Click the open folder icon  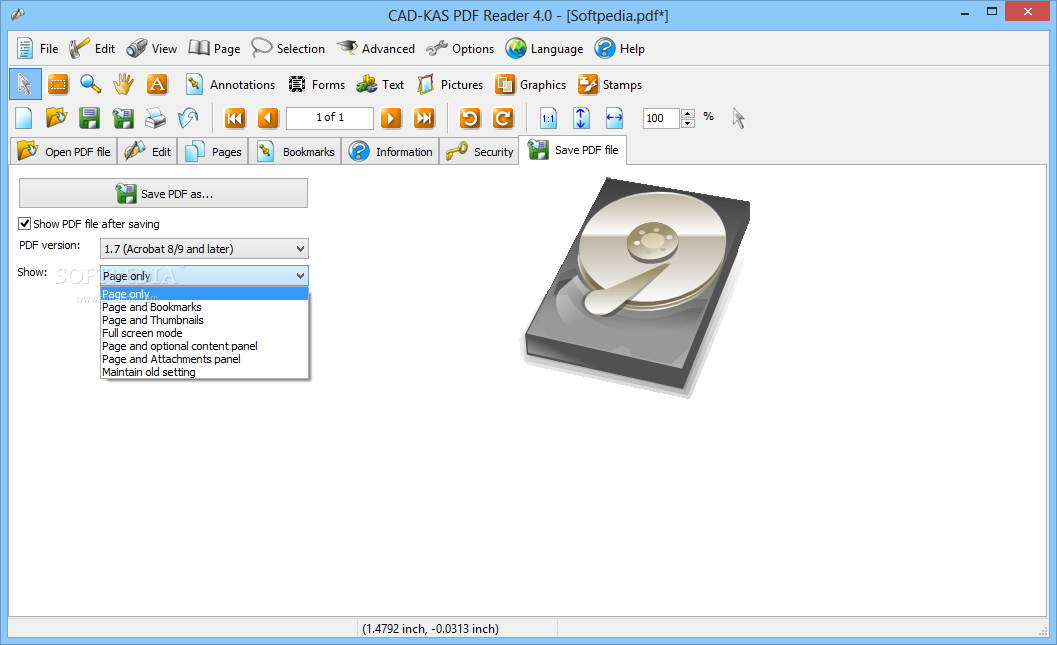point(57,119)
